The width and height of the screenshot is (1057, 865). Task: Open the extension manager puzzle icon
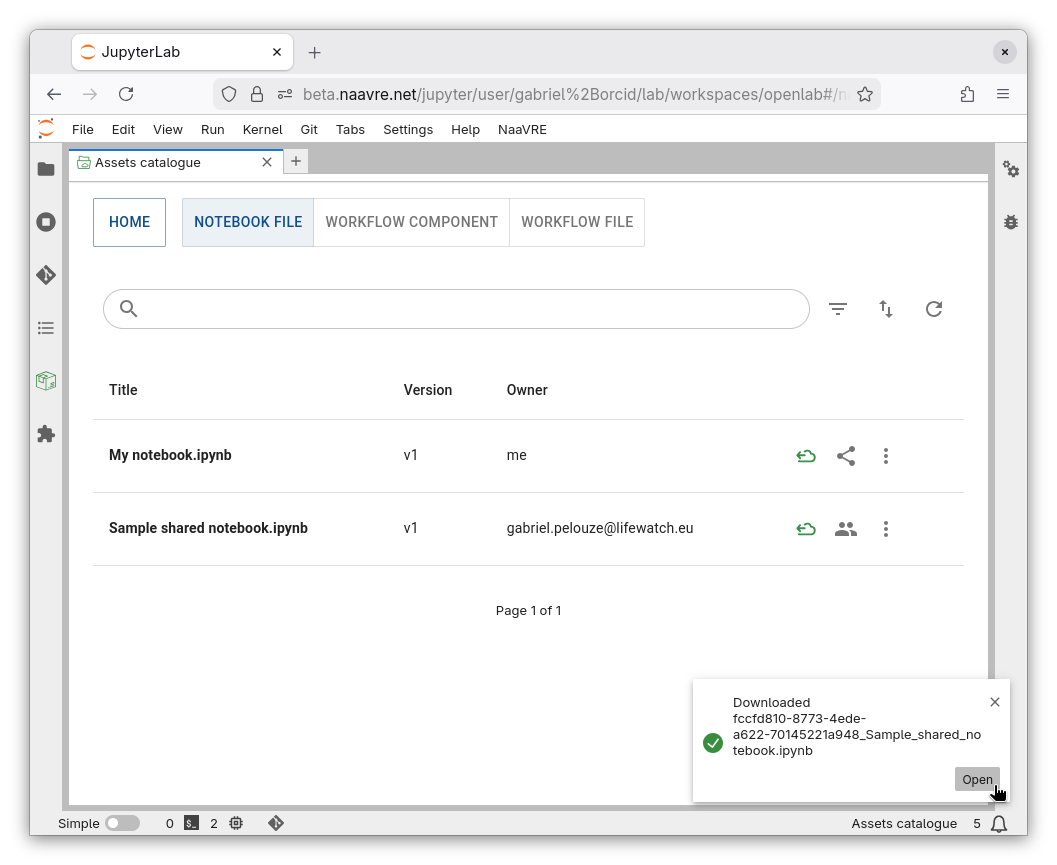(46, 434)
